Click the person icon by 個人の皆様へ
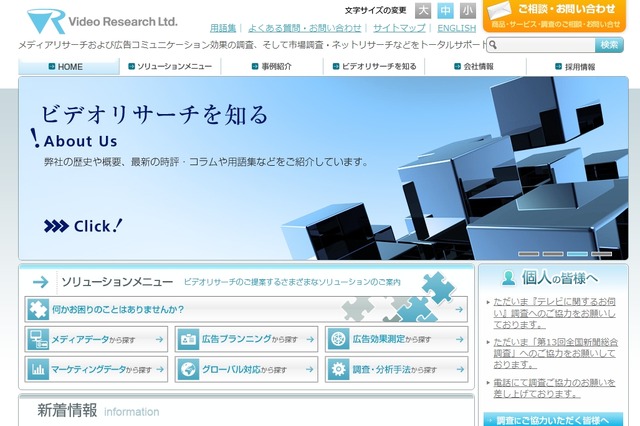 point(509,278)
